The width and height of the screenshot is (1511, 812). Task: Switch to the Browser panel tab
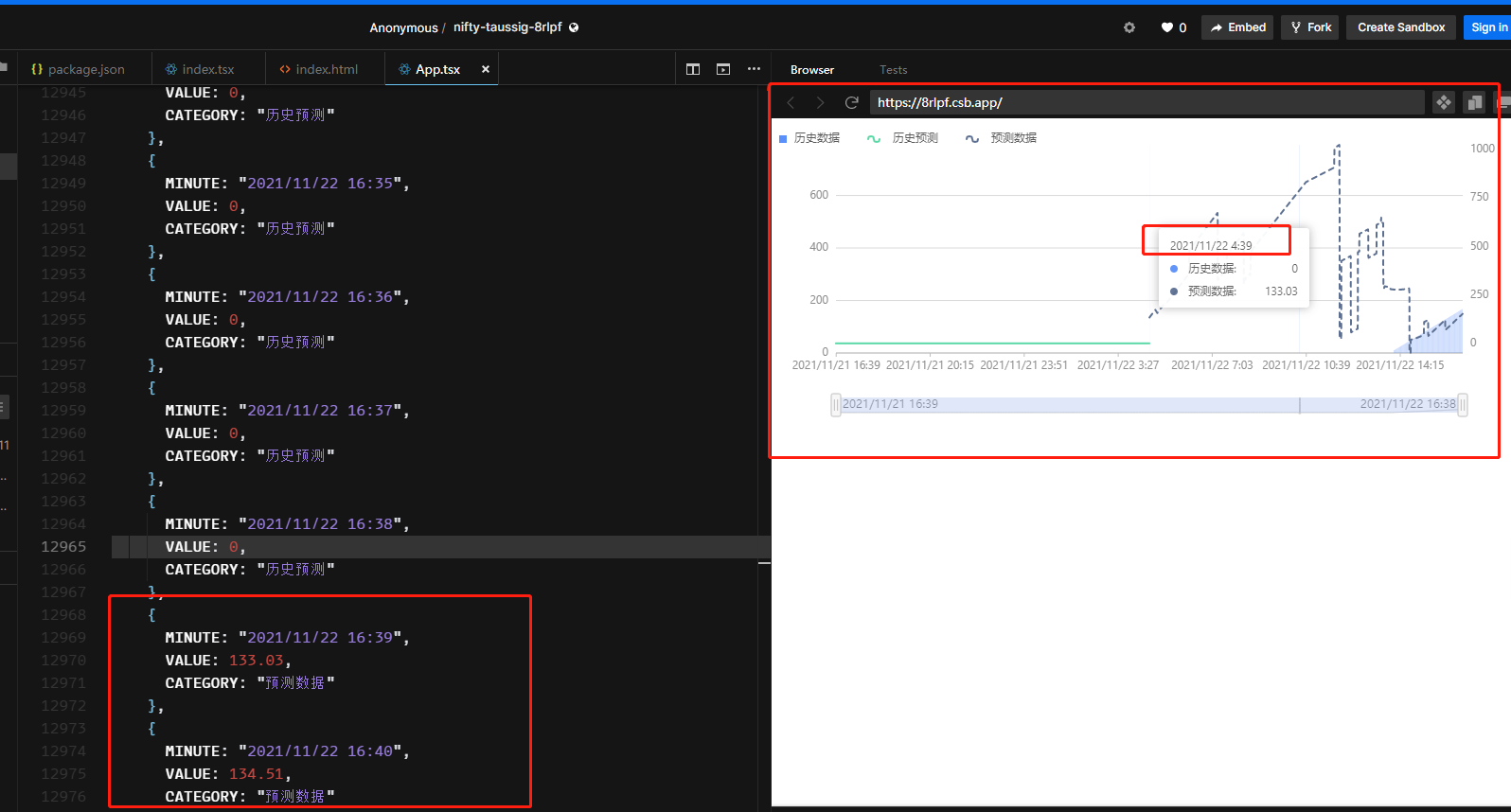tap(812, 70)
